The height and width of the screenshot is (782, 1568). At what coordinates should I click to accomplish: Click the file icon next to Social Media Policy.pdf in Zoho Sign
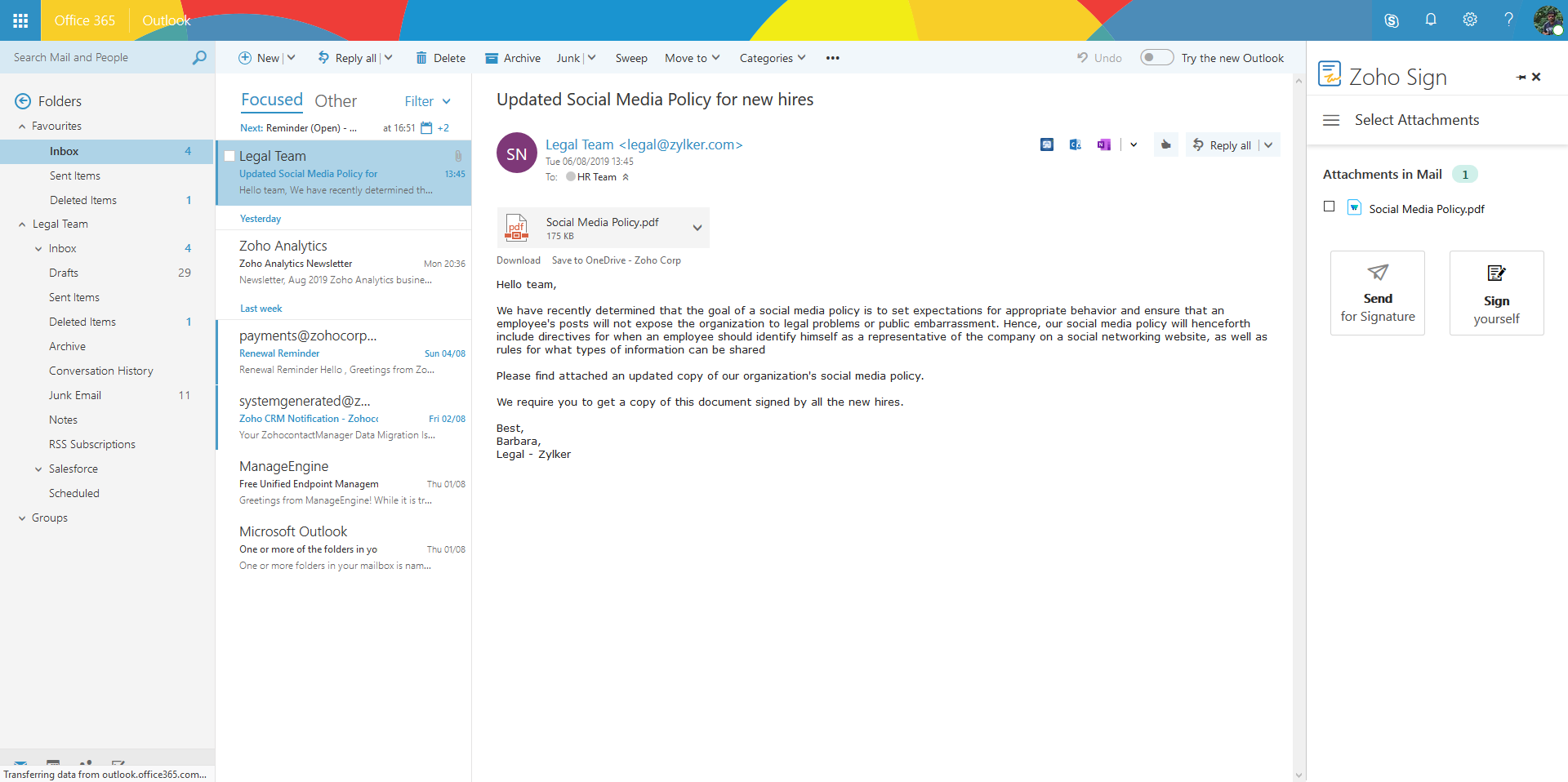(1354, 207)
